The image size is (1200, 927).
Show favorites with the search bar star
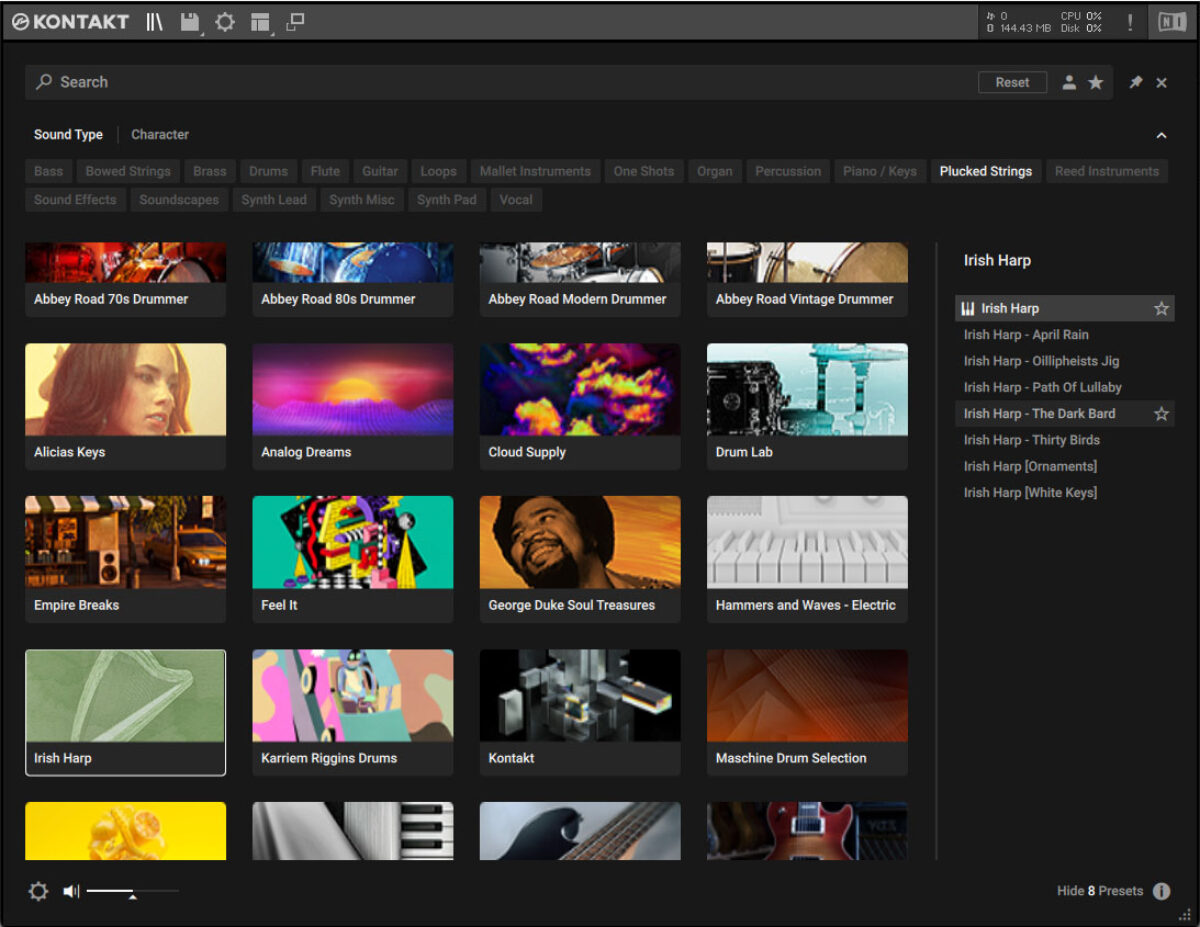[1096, 83]
